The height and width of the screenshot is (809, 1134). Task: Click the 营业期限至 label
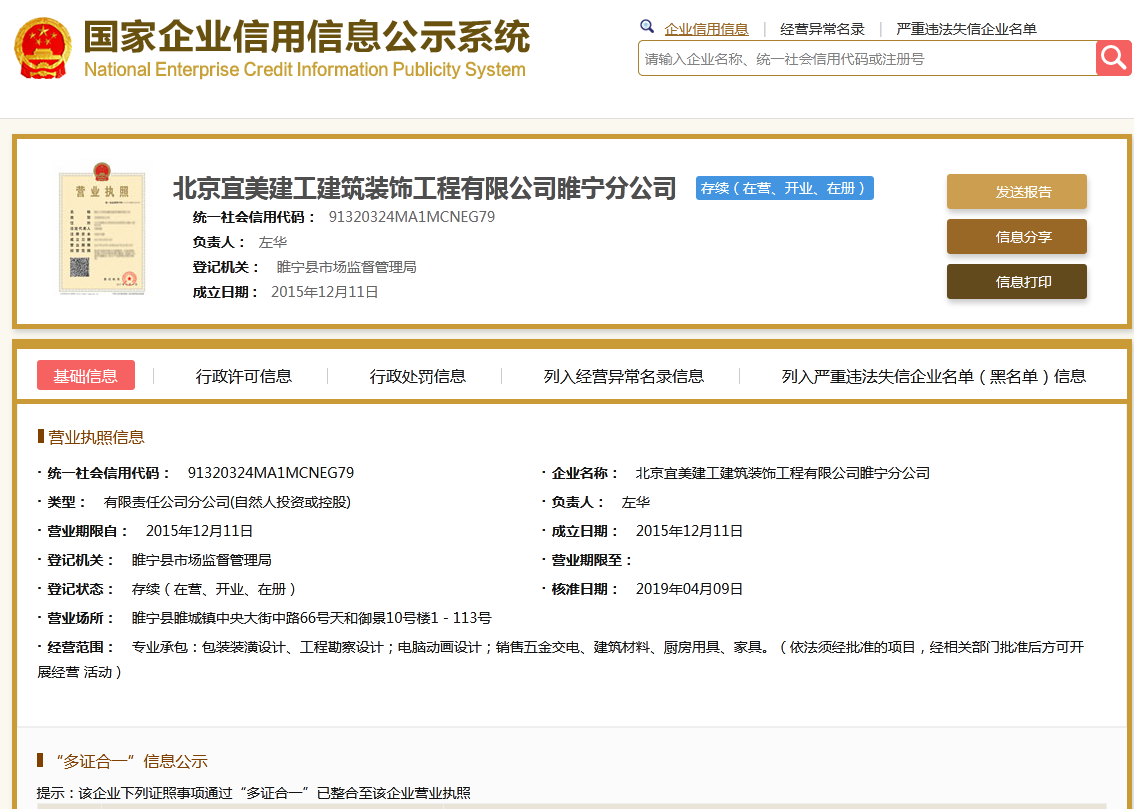click(592, 560)
